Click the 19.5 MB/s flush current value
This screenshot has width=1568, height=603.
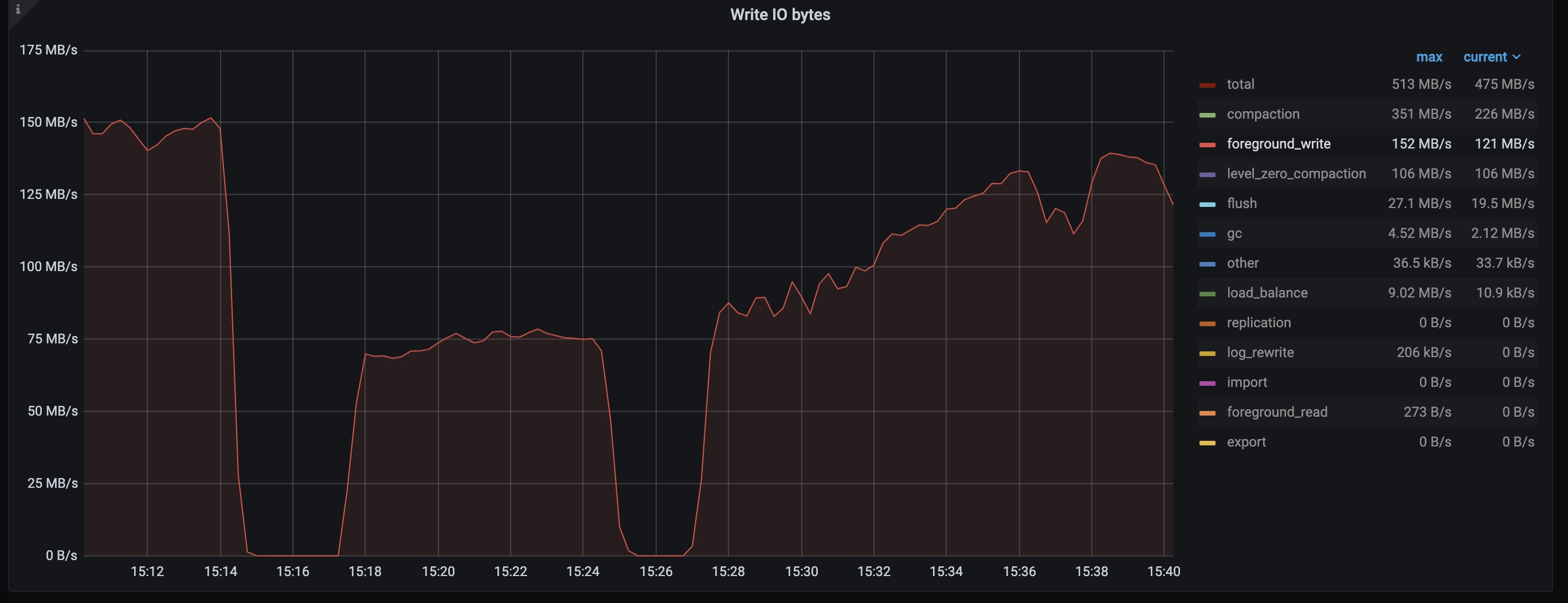click(x=1502, y=203)
